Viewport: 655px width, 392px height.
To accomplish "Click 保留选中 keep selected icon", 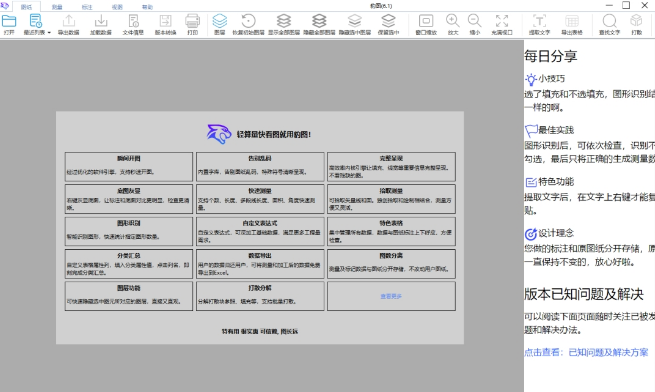I will click(388, 21).
